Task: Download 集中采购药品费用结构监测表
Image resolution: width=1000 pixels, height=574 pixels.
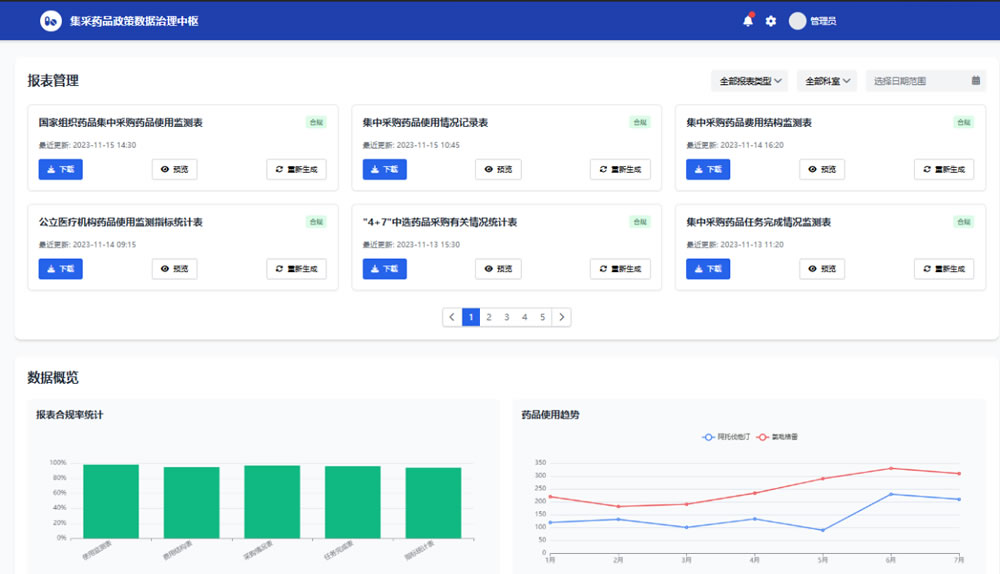Action: coord(708,169)
